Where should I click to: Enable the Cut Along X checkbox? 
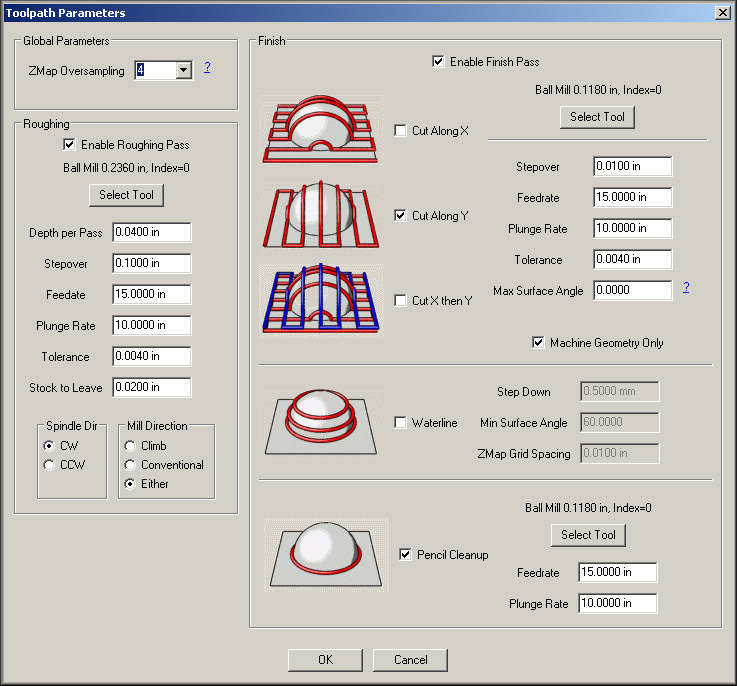(401, 131)
